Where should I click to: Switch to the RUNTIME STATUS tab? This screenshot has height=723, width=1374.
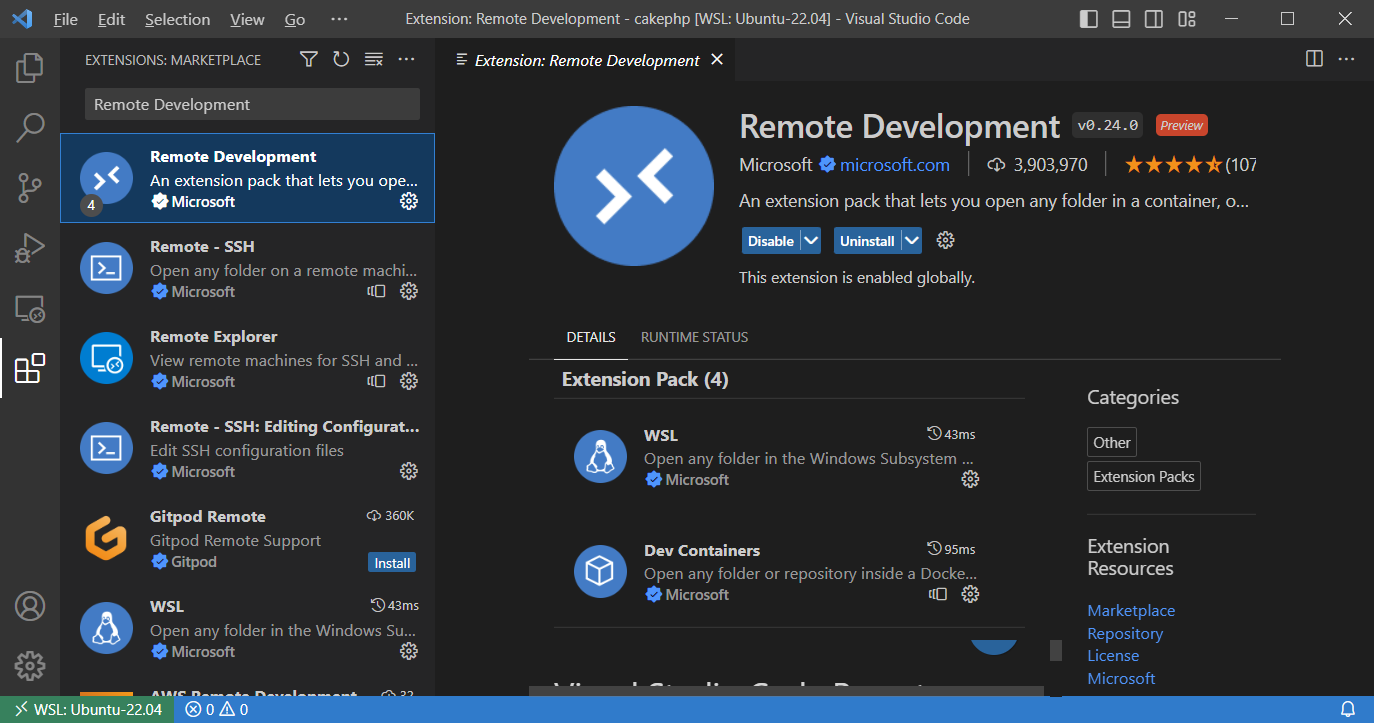click(694, 337)
